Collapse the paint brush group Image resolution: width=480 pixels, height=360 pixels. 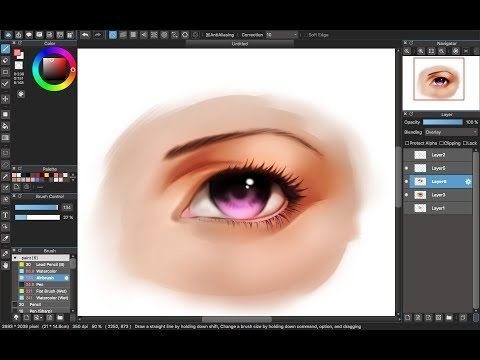pyautogui.click(x=15, y=258)
